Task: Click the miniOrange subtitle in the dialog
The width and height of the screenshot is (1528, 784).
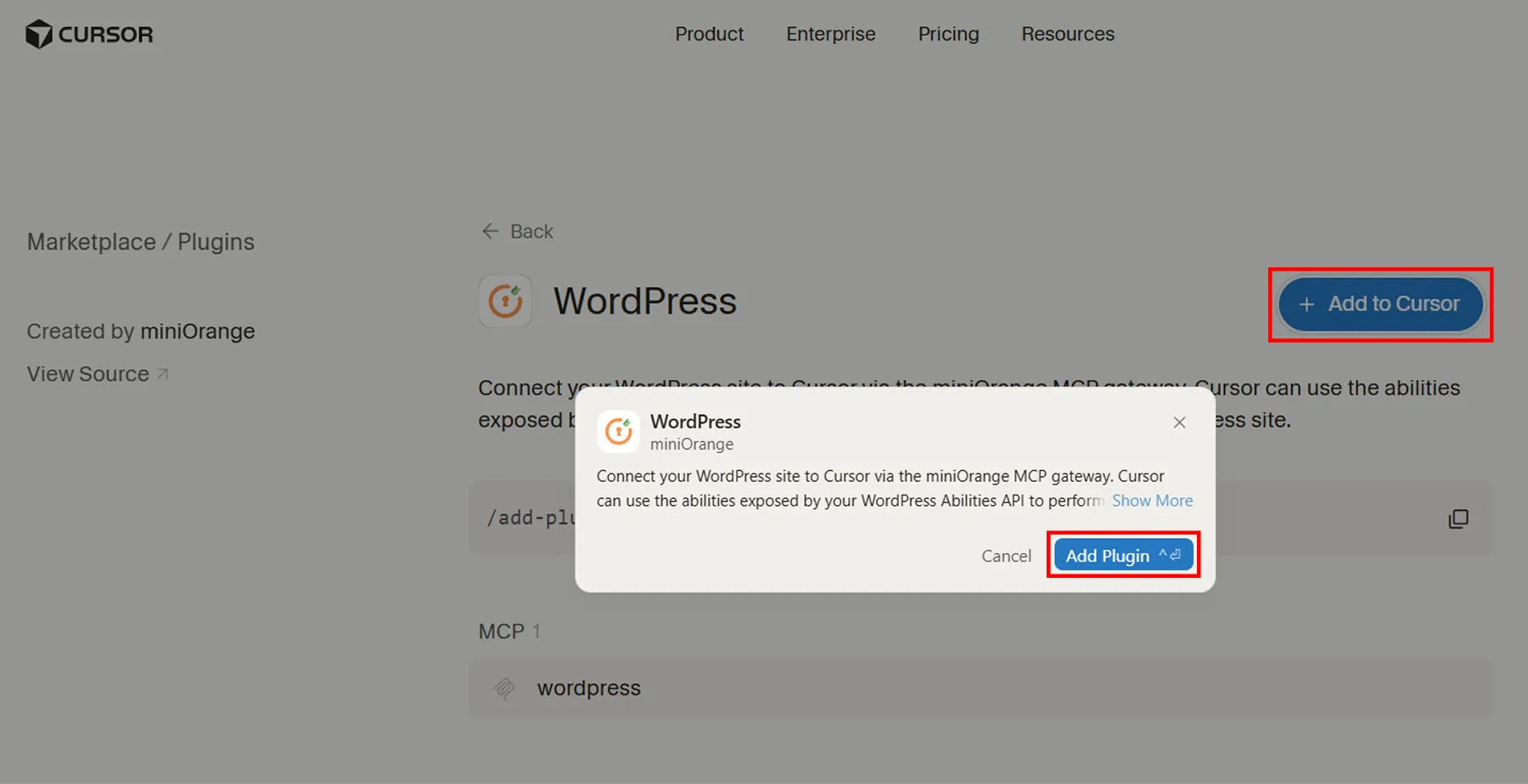Action: coord(692,444)
